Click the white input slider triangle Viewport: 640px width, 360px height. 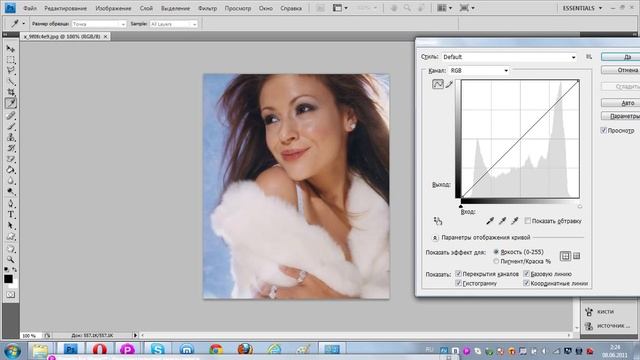(580, 206)
